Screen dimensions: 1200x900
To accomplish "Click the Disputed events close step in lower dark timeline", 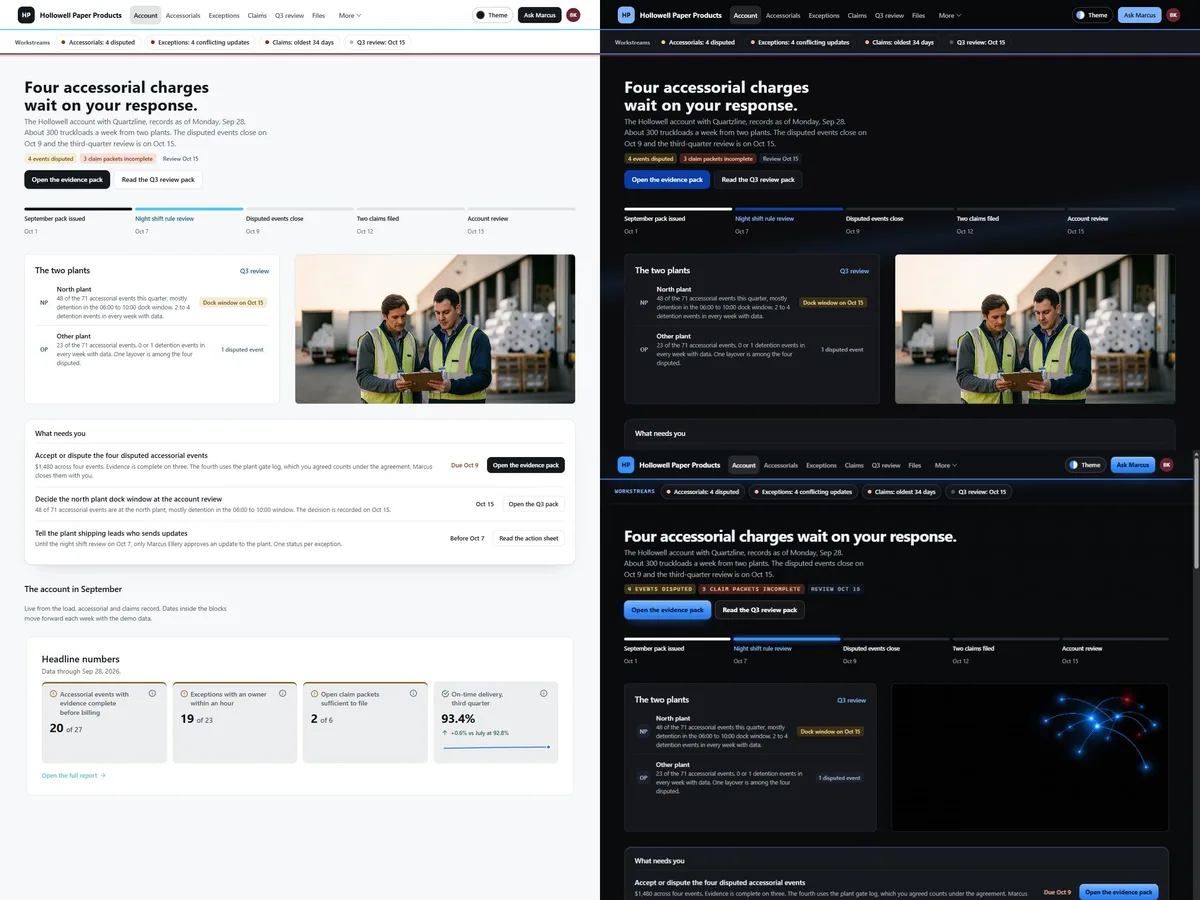I will tap(896, 650).
